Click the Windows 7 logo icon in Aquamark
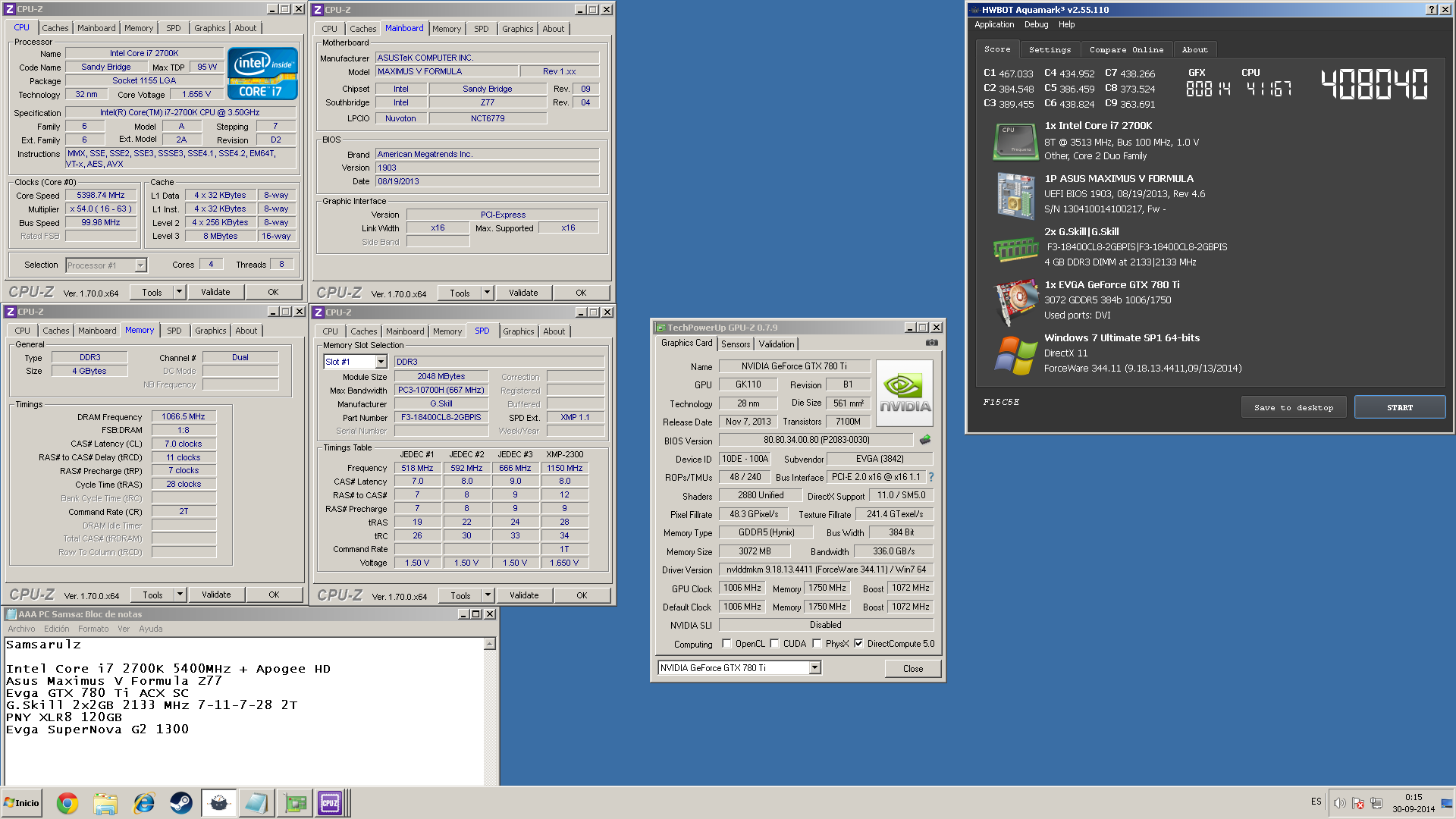 tap(1015, 354)
